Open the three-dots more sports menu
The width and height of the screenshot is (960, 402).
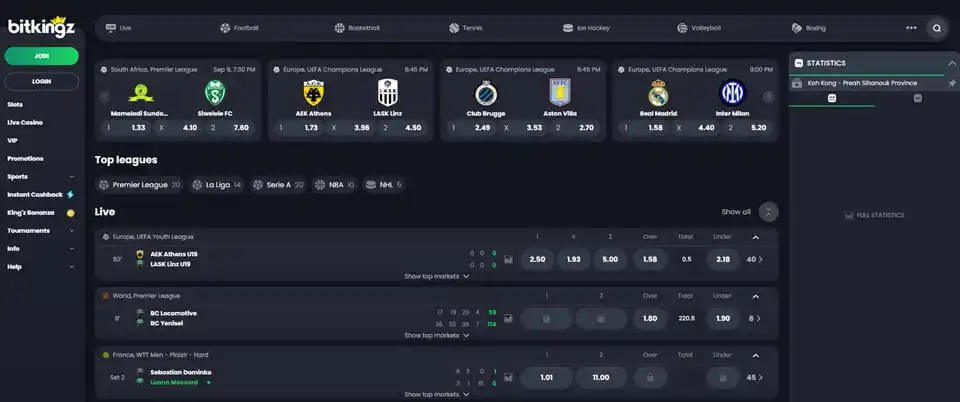point(911,28)
